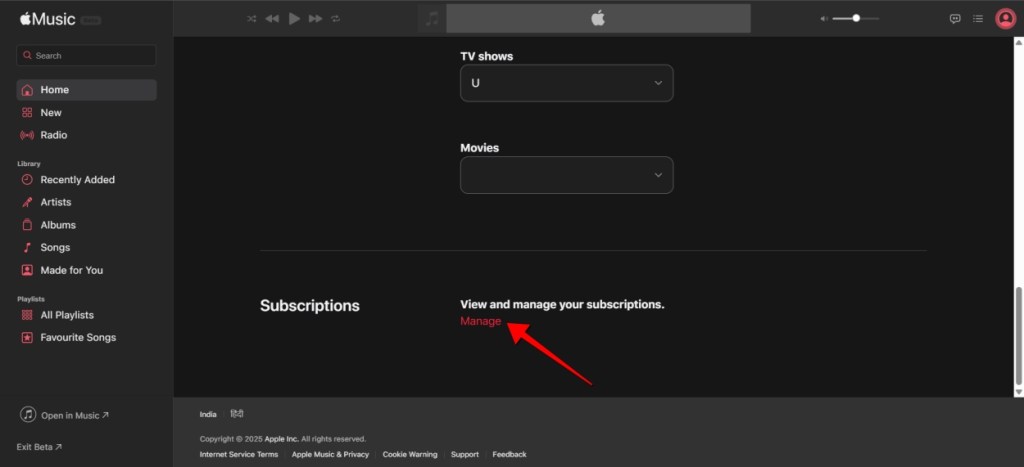Click the All Playlists grid icon
Image resolution: width=1024 pixels, height=467 pixels.
coord(27,315)
